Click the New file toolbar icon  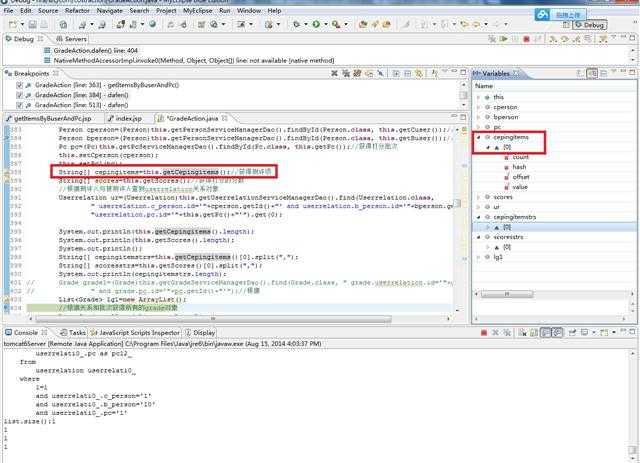pos(13,24)
